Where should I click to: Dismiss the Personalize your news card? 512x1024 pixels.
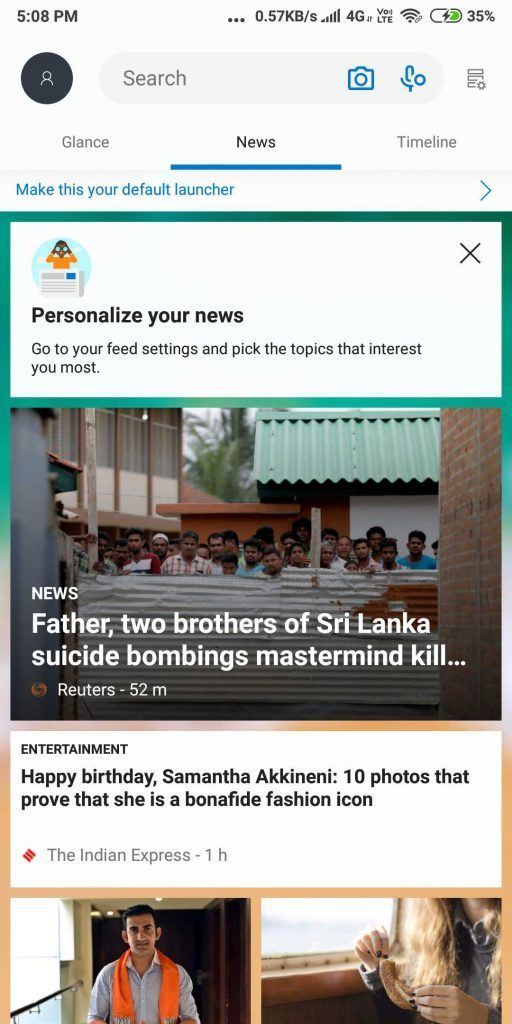coord(470,253)
